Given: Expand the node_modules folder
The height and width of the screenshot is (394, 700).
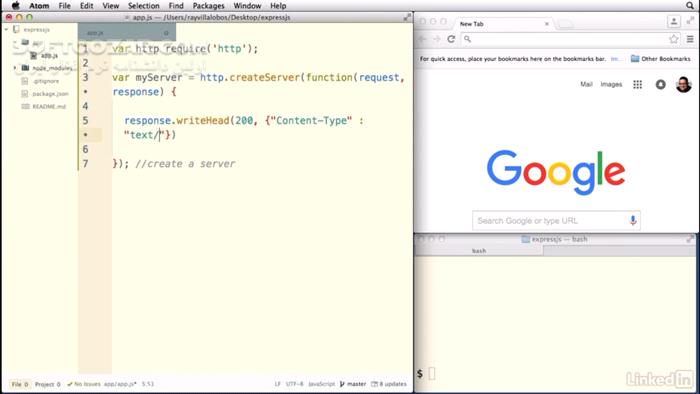Looking at the screenshot, I should pyautogui.click(x=15, y=68).
